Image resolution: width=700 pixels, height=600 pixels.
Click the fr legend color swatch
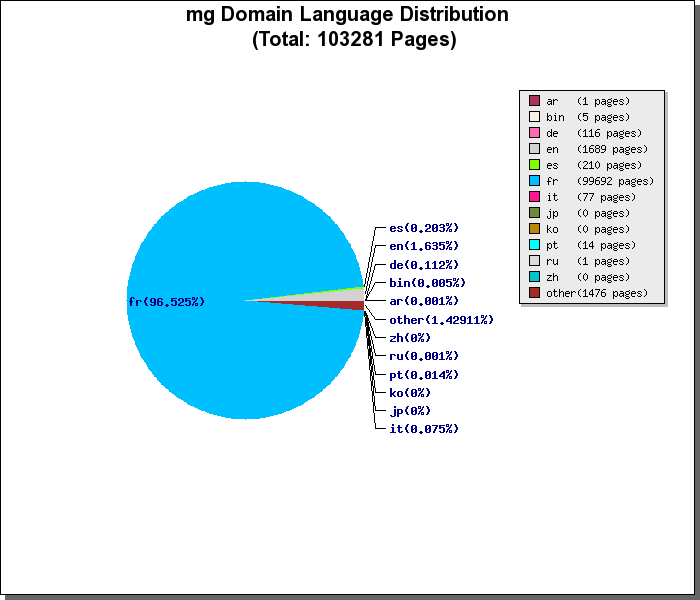pos(534,181)
